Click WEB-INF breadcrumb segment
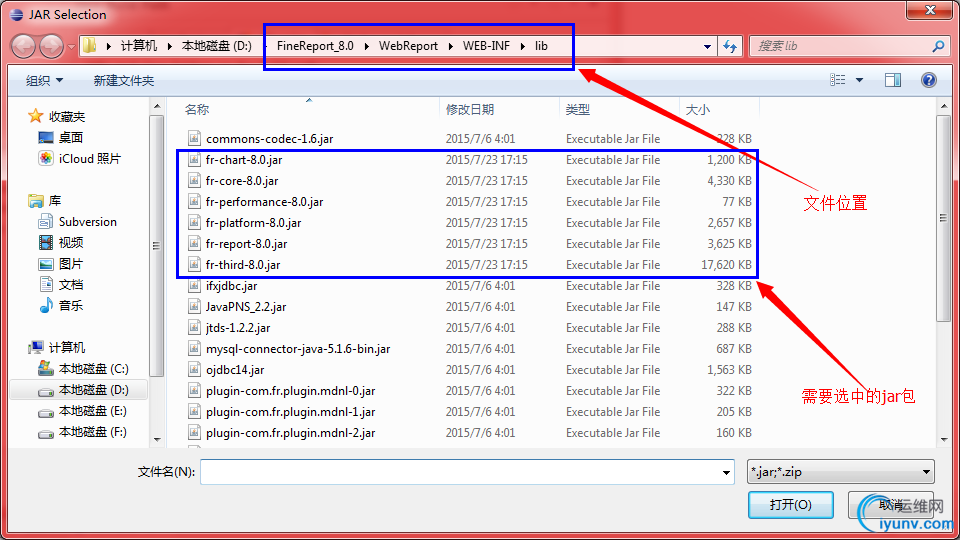 click(x=486, y=46)
